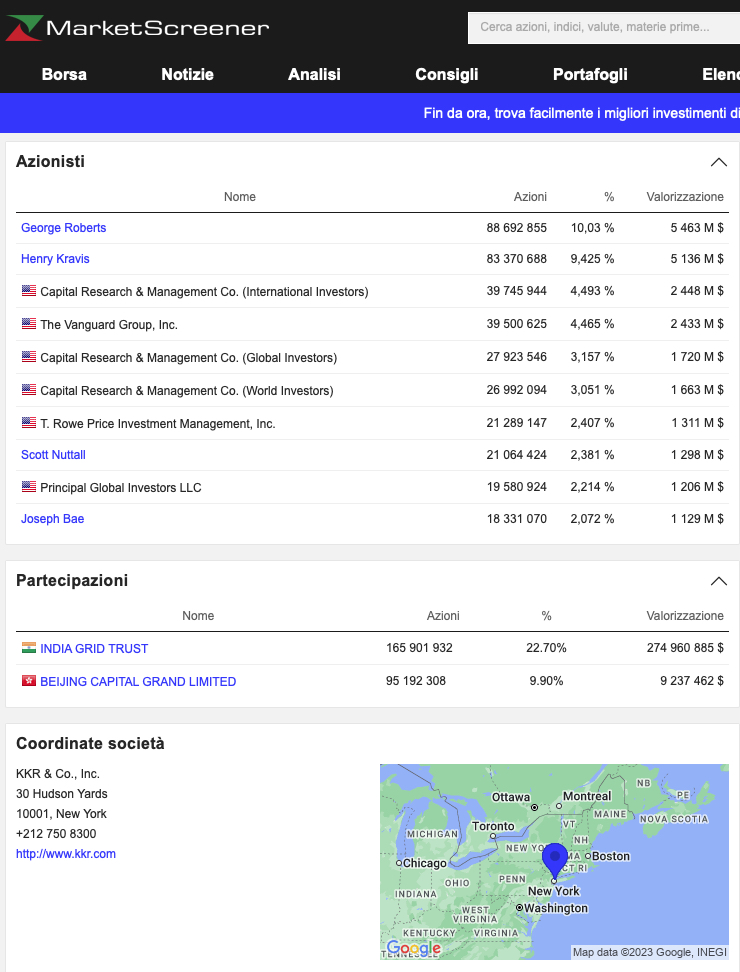Click flag beside Capital Research (World Investors)
Viewport: 740px width, 972px height.
click(29, 389)
